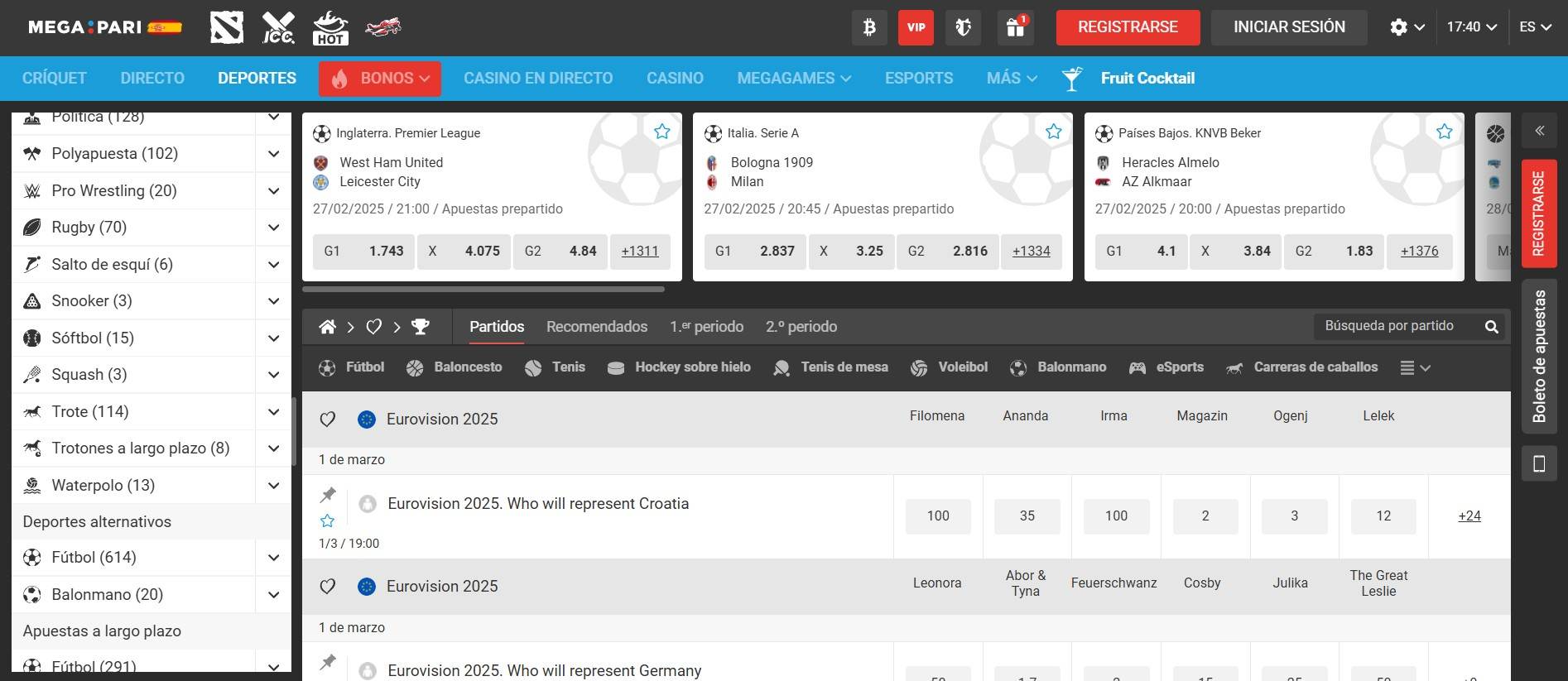Viewport: 1568px width, 681px height.
Task: Open the MEGAGAMES menu
Action: tap(794, 79)
